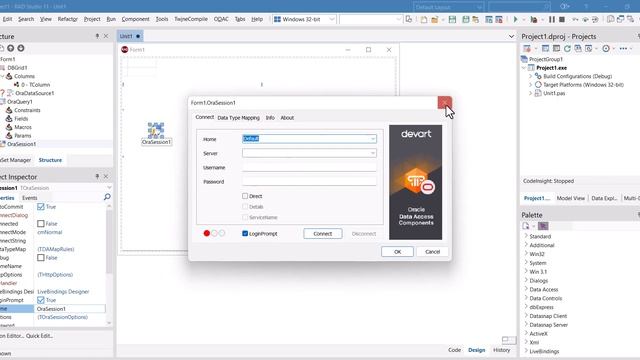The width and height of the screenshot is (640, 360).
Task: Toggle Connected False checkbox in inspector
Action: [41, 224]
